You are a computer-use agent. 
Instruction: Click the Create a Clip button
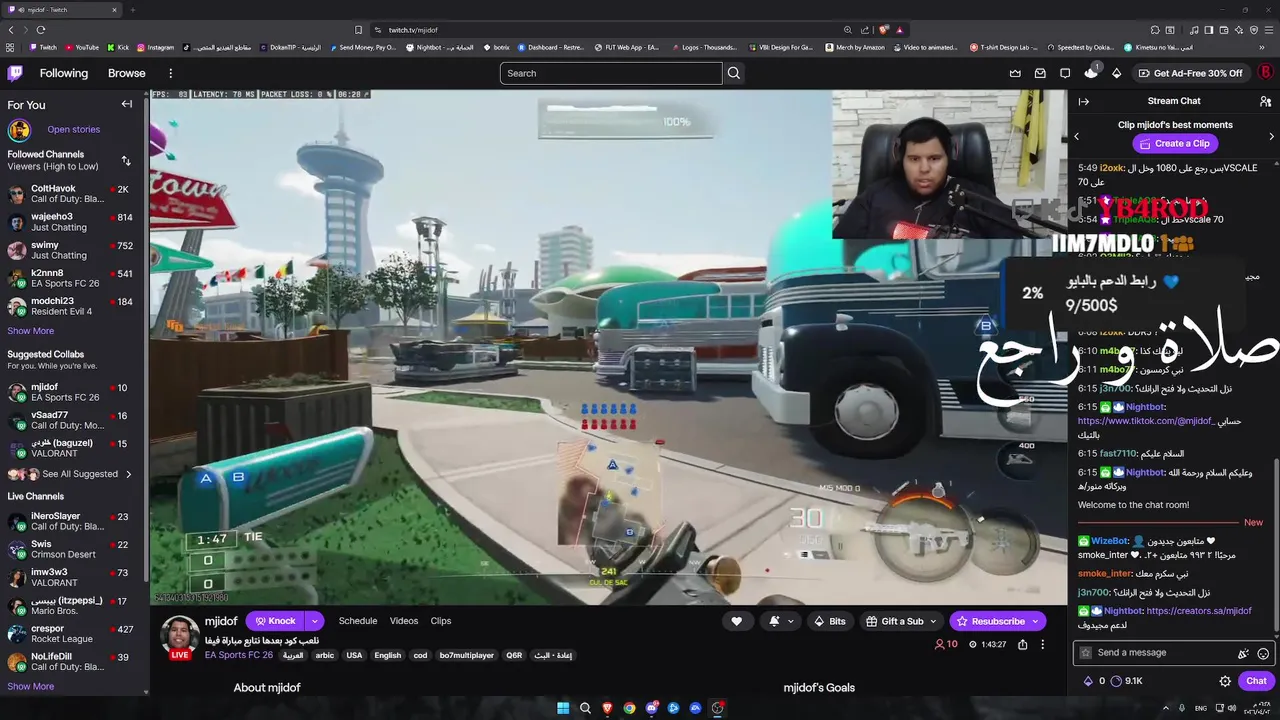1175,143
